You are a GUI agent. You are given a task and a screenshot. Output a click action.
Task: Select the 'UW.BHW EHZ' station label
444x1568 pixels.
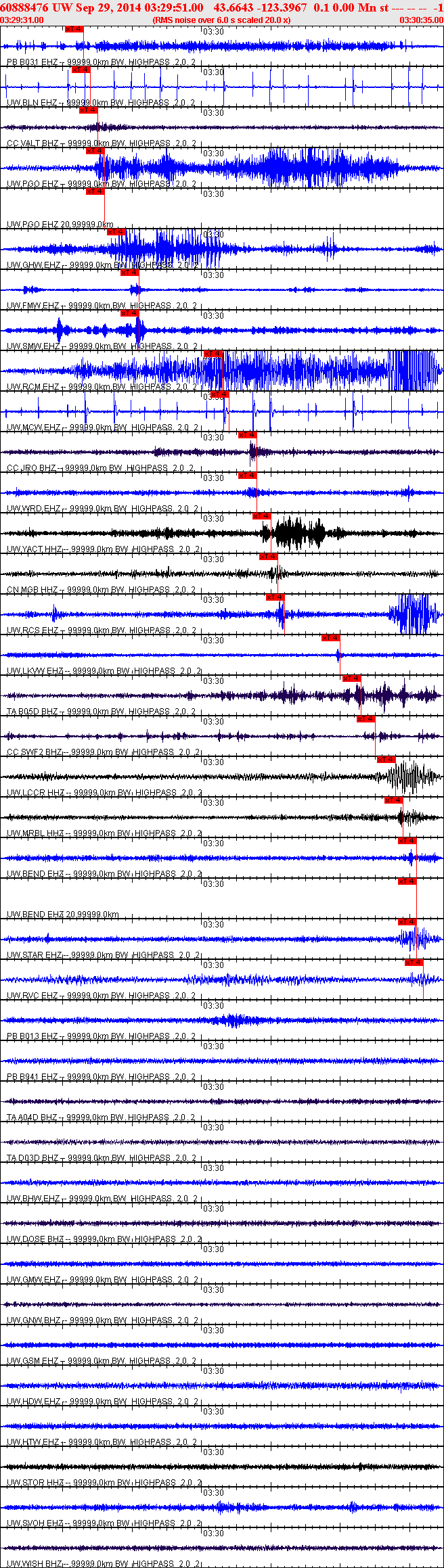point(34,1199)
